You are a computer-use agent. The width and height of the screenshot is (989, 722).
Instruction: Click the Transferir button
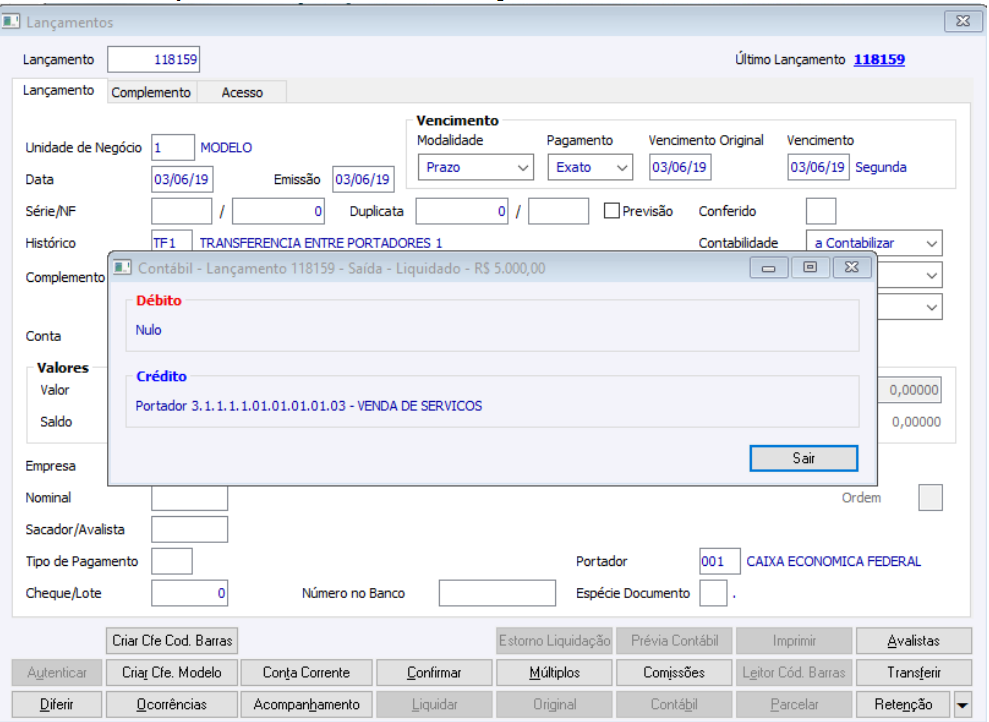tap(913, 673)
